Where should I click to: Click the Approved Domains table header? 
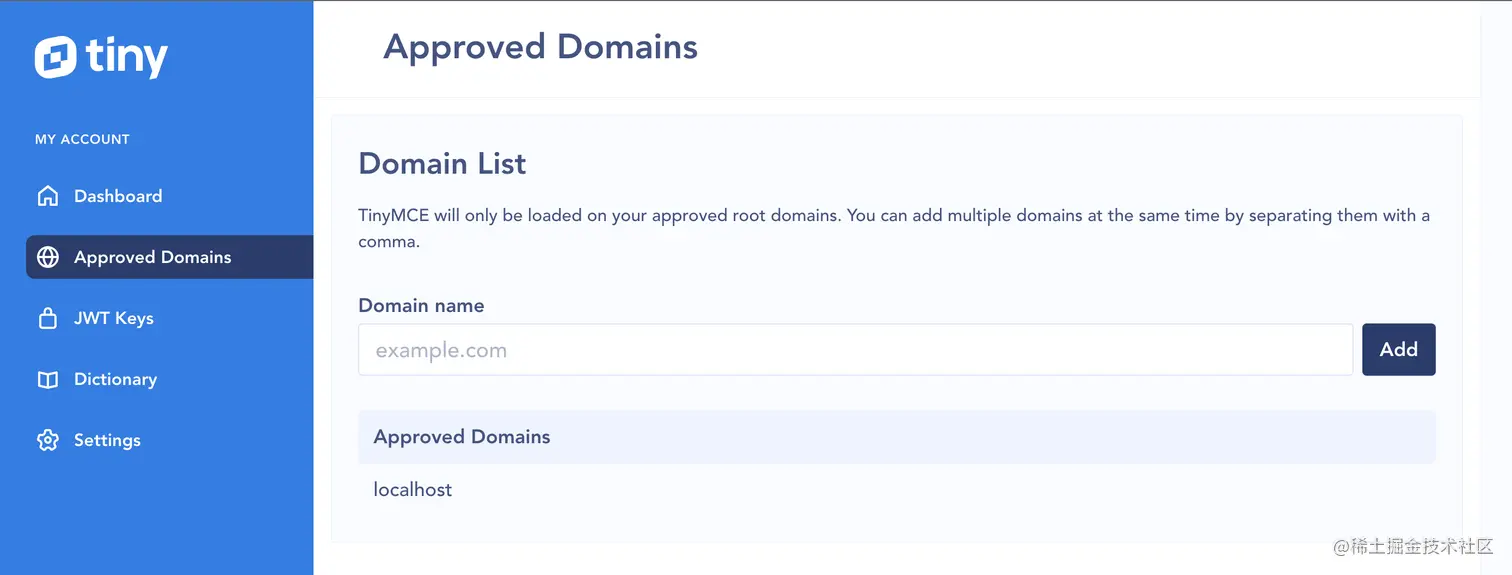[x=462, y=437]
